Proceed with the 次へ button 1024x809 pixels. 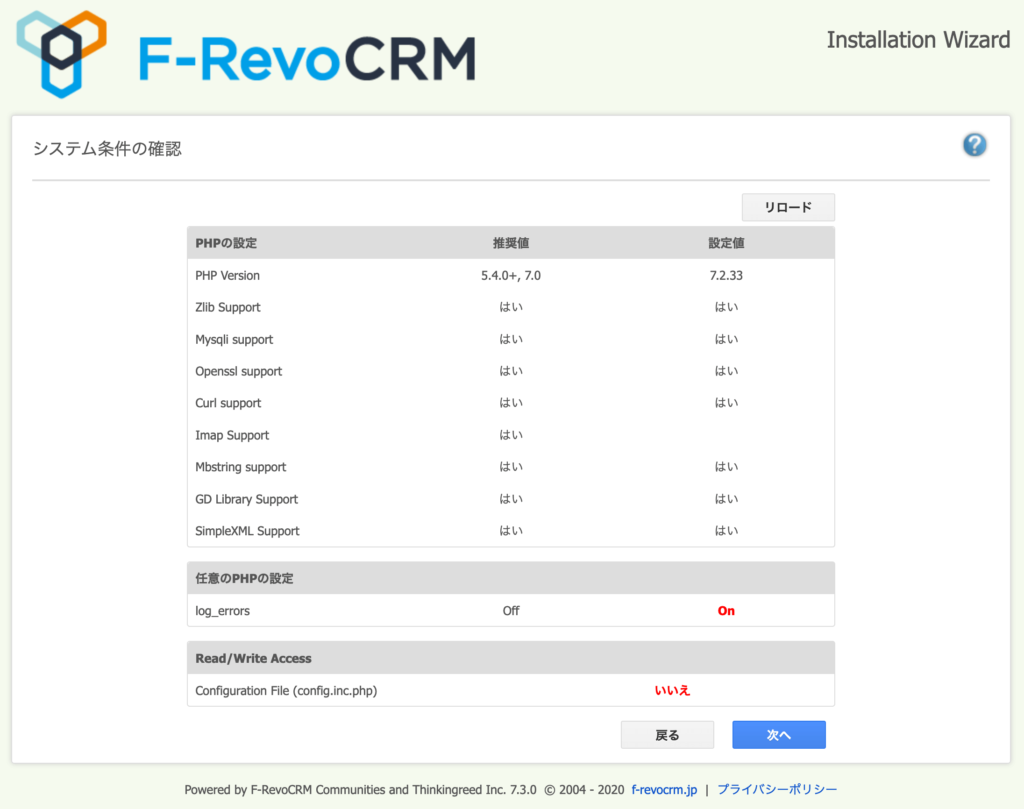tap(778, 735)
